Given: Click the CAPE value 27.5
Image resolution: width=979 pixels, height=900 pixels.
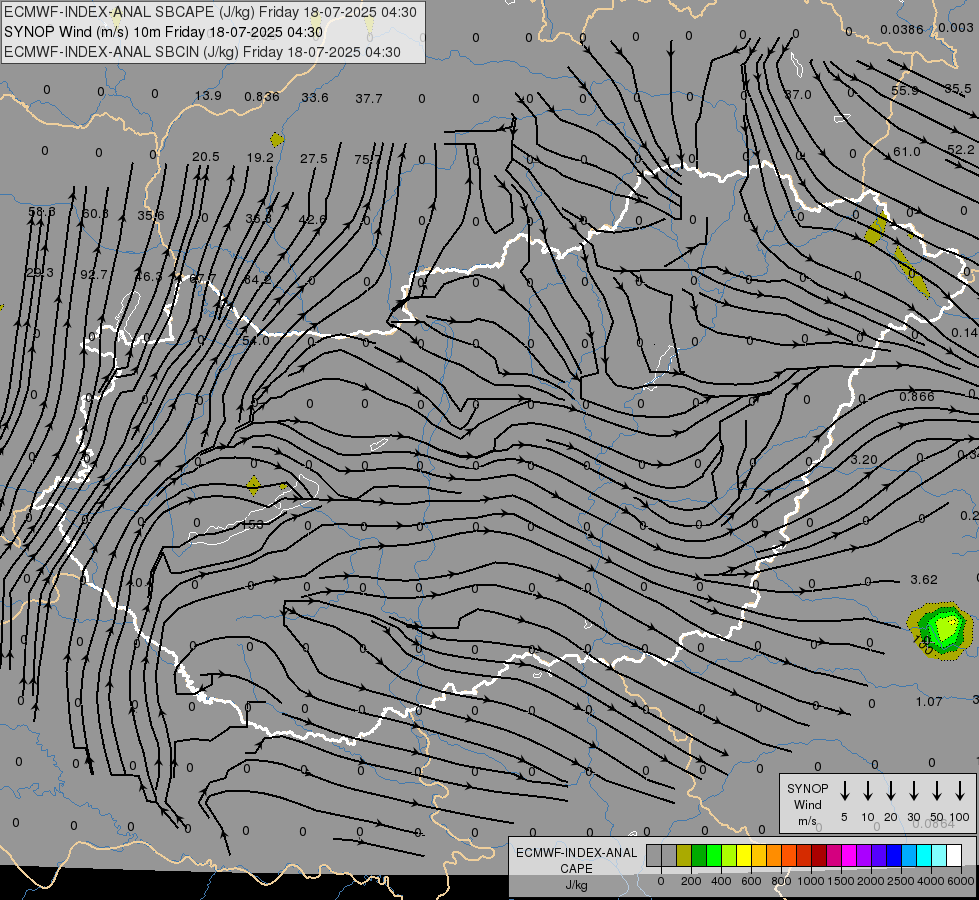Looking at the screenshot, I should click(313, 159).
